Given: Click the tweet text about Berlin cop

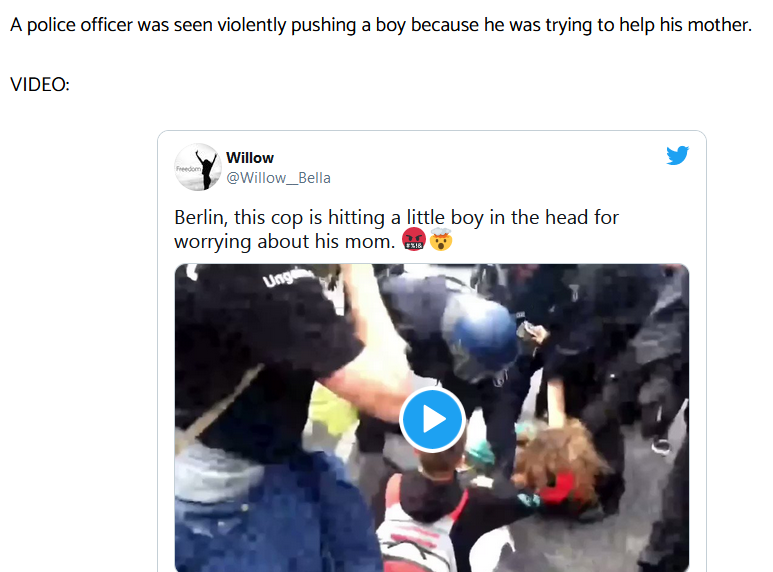Looking at the screenshot, I should pos(396,229).
